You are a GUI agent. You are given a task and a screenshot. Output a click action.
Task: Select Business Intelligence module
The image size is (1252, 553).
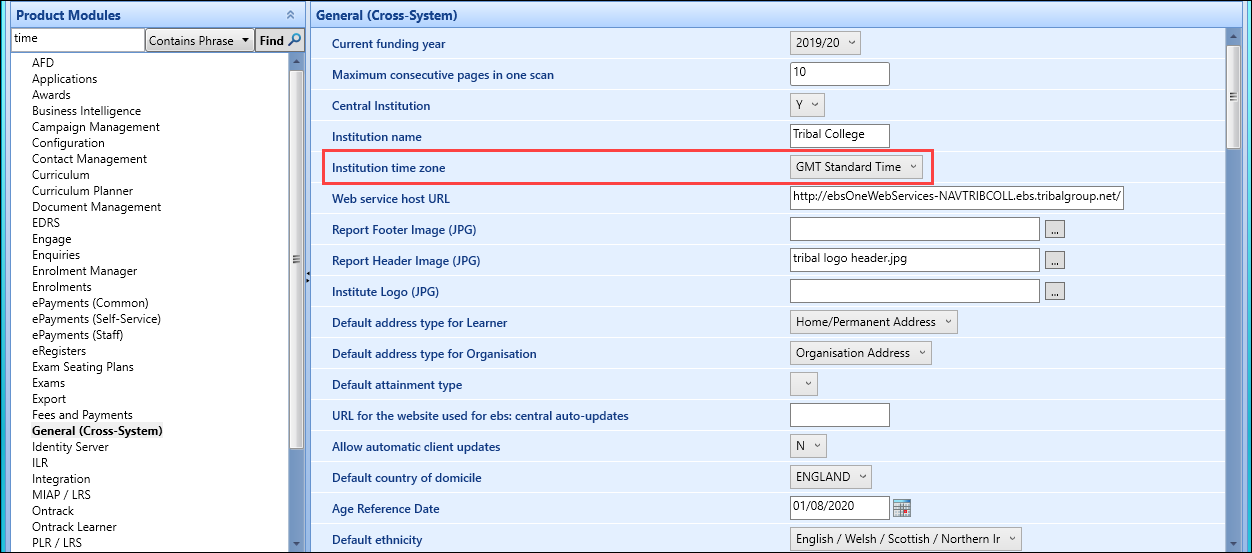pyautogui.click(x=86, y=111)
